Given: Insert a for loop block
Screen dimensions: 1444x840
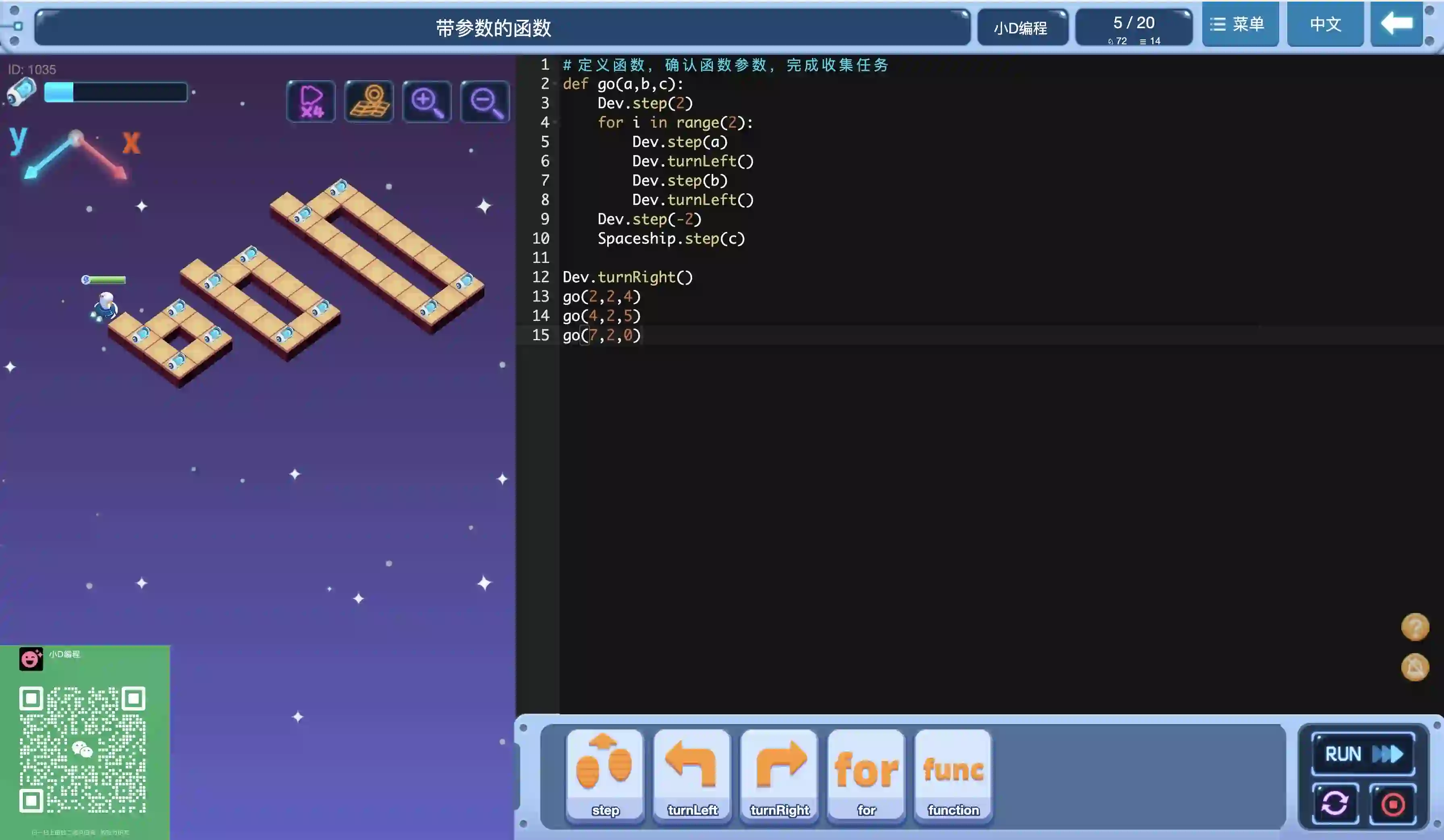Looking at the screenshot, I should [866, 775].
